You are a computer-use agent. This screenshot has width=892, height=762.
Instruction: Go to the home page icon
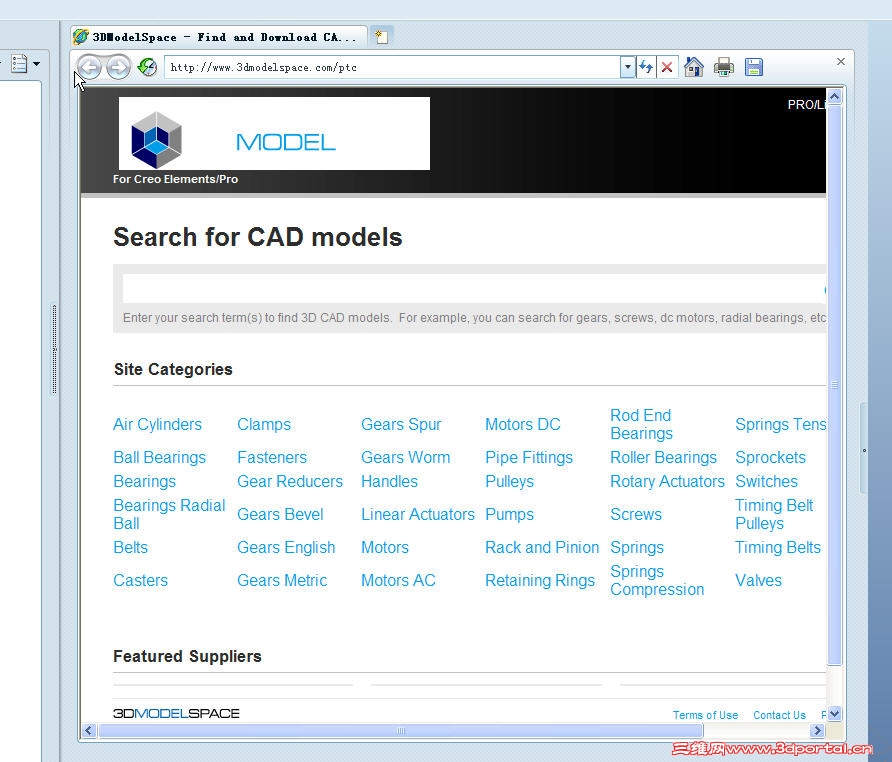693,67
